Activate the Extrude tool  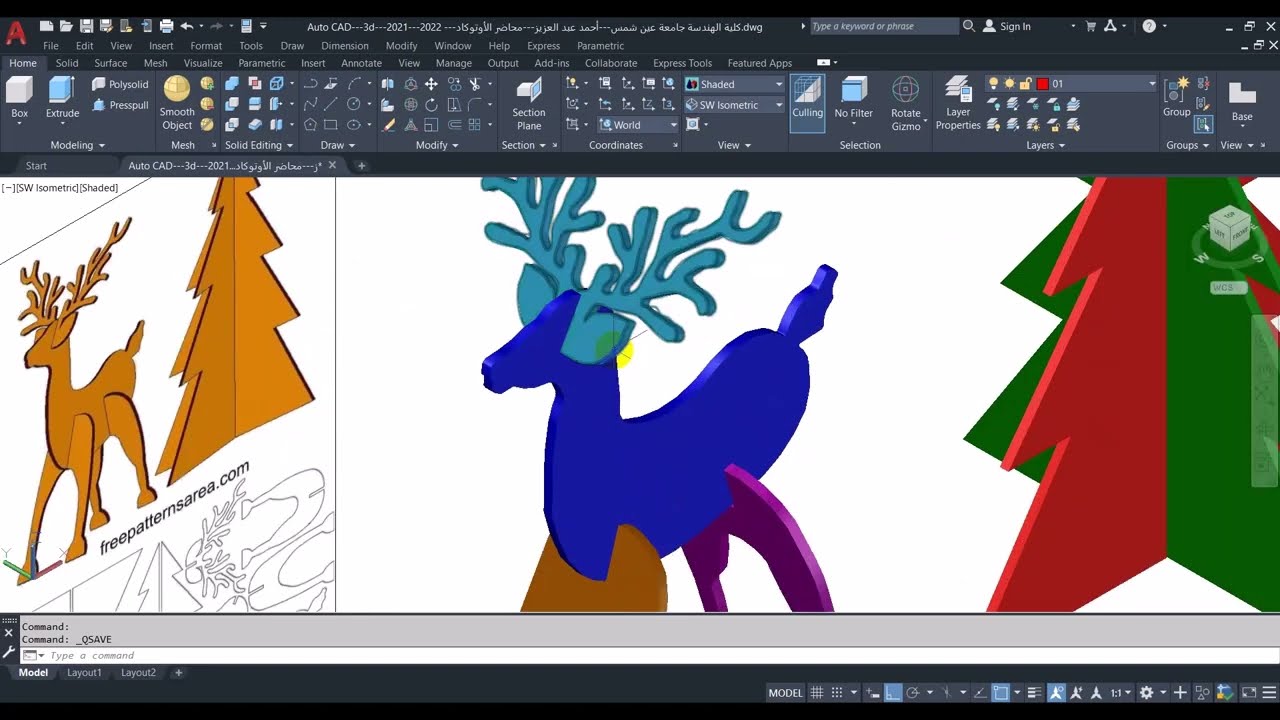62,99
